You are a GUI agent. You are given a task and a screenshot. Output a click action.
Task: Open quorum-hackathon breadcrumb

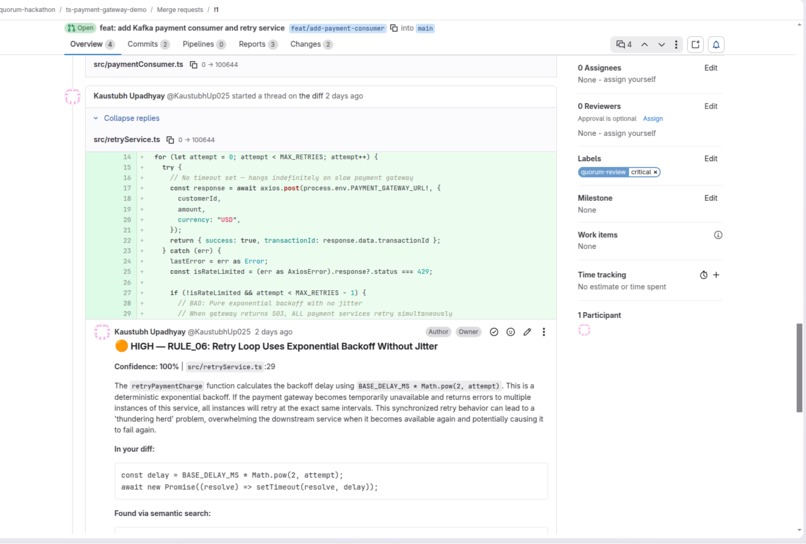click(x=27, y=10)
